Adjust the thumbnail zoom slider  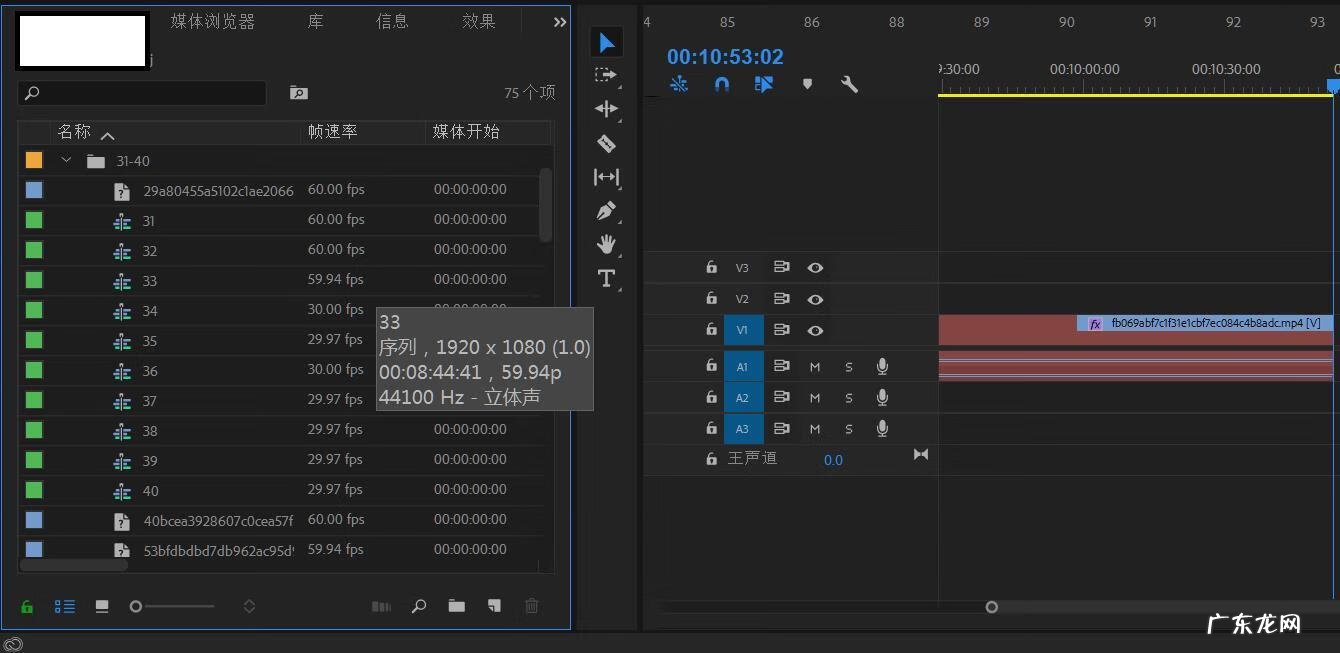click(x=137, y=606)
